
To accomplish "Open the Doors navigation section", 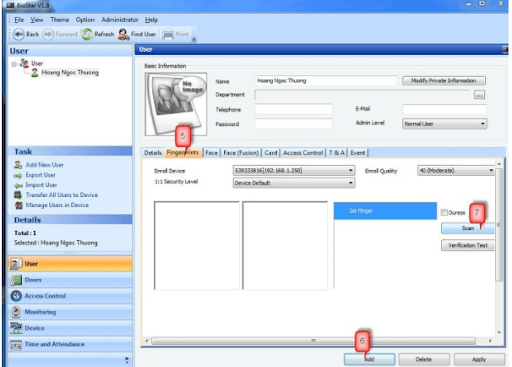I will coord(70,280).
